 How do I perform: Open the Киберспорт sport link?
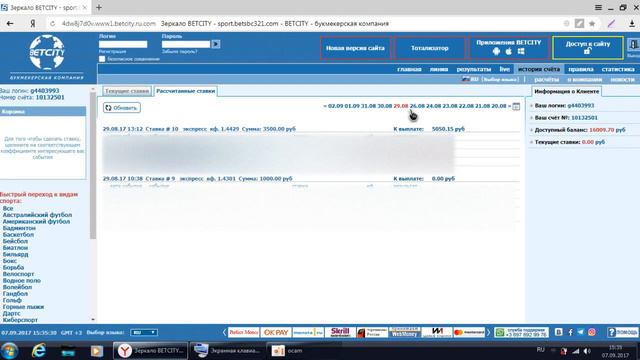tap(20, 320)
